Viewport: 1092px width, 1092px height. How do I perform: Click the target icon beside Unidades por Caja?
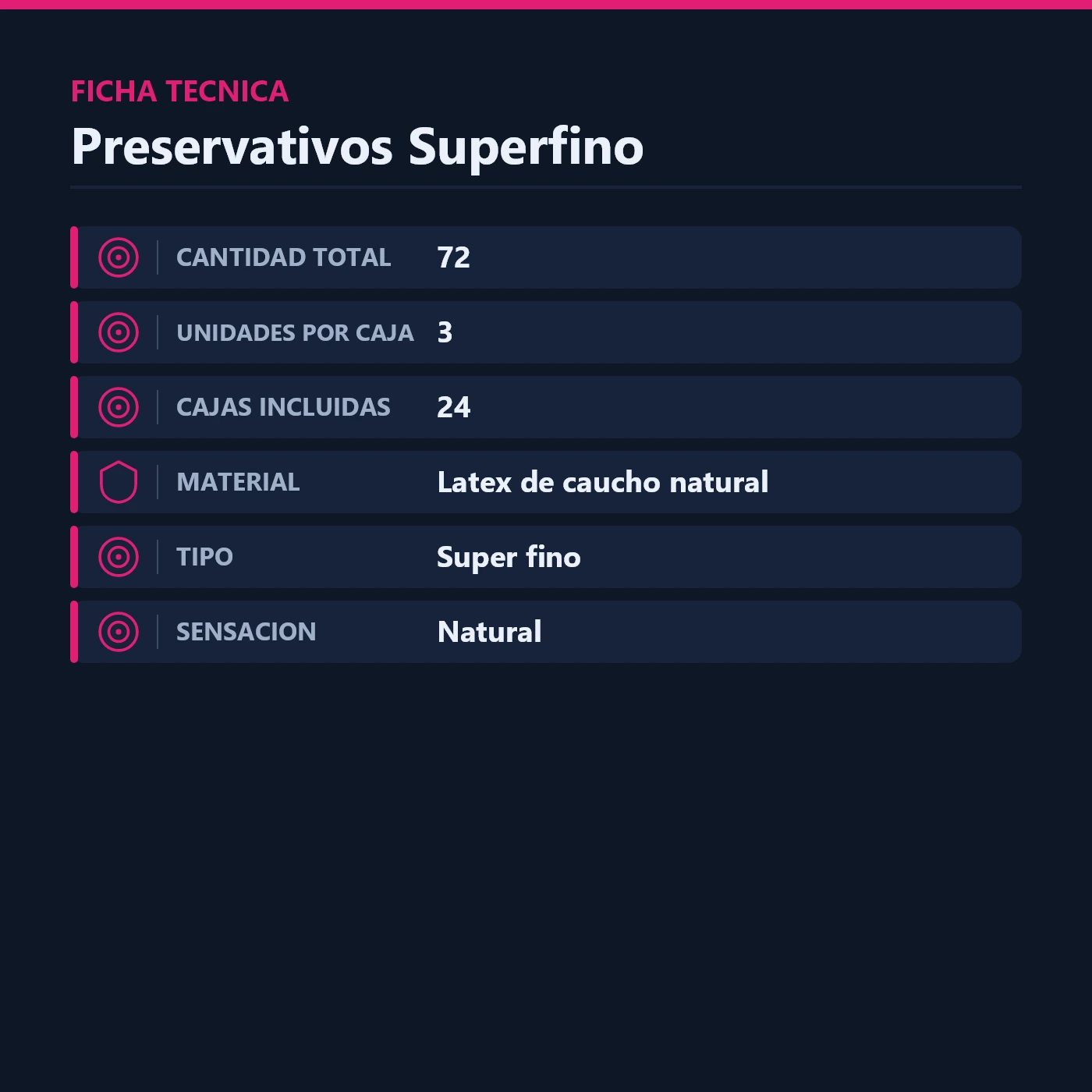click(x=119, y=332)
